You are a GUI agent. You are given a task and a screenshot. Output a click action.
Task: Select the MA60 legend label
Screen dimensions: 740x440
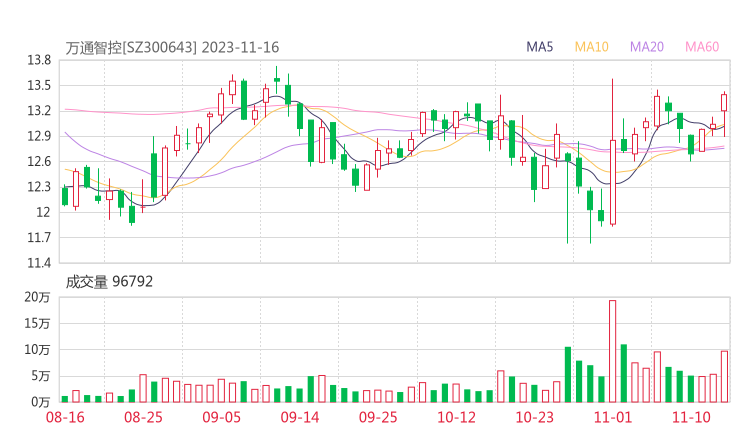coord(702,47)
